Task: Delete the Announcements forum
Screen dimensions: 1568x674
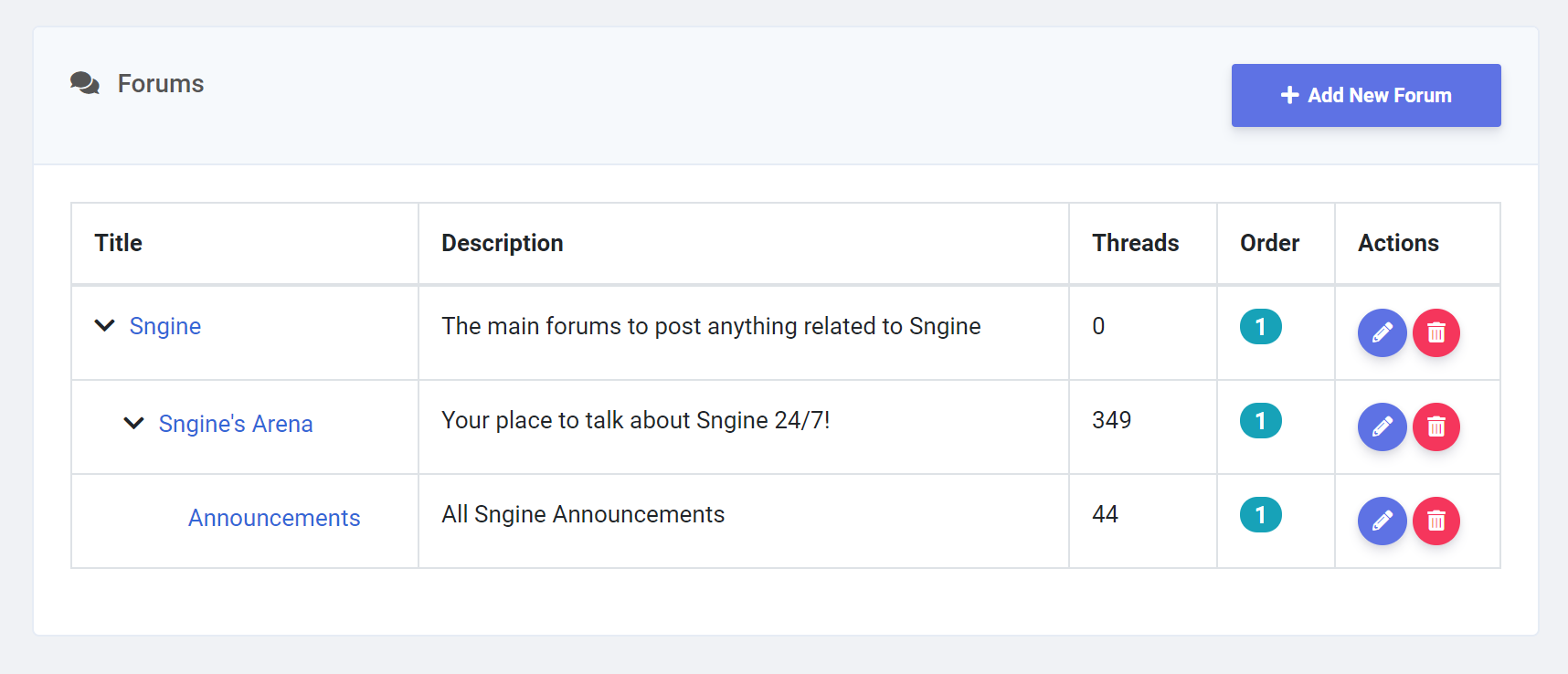Action: pyautogui.click(x=1436, y=521)
